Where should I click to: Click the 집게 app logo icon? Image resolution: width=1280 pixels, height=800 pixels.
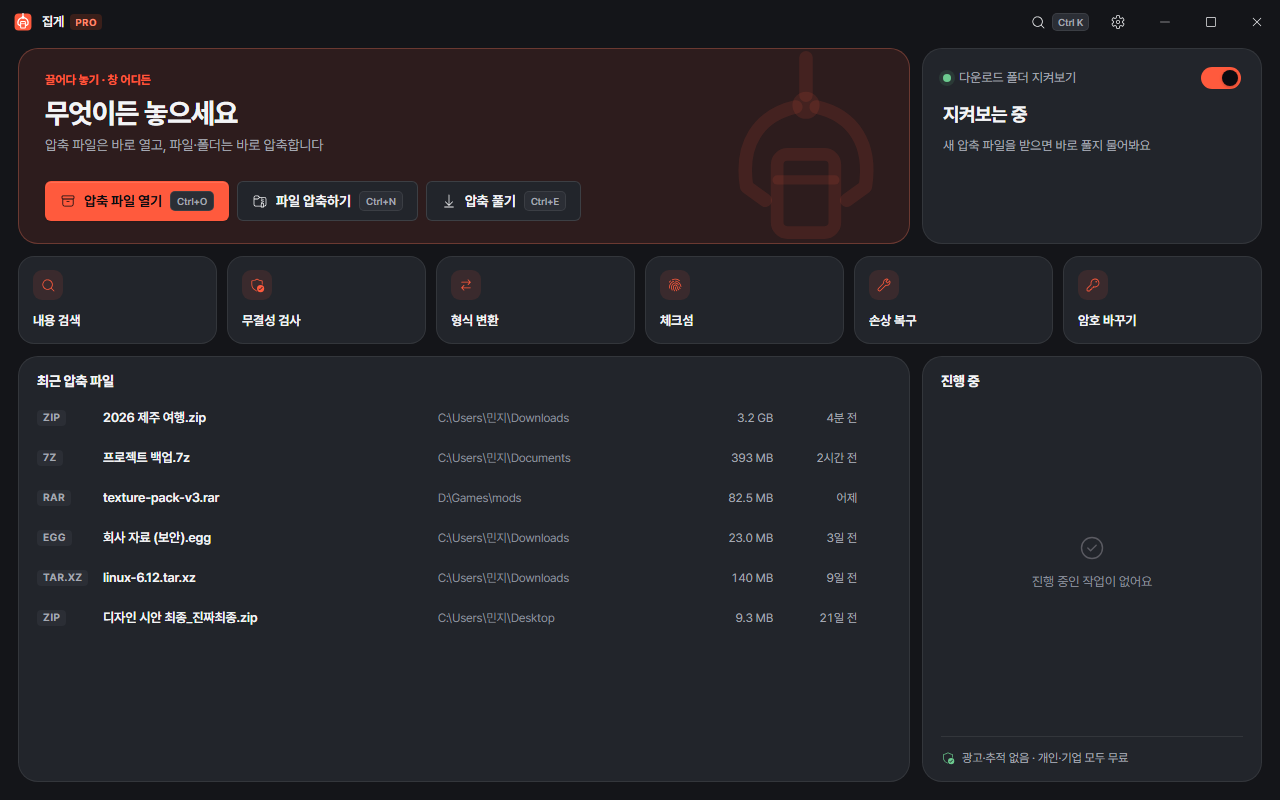click(x=23, y=22)
